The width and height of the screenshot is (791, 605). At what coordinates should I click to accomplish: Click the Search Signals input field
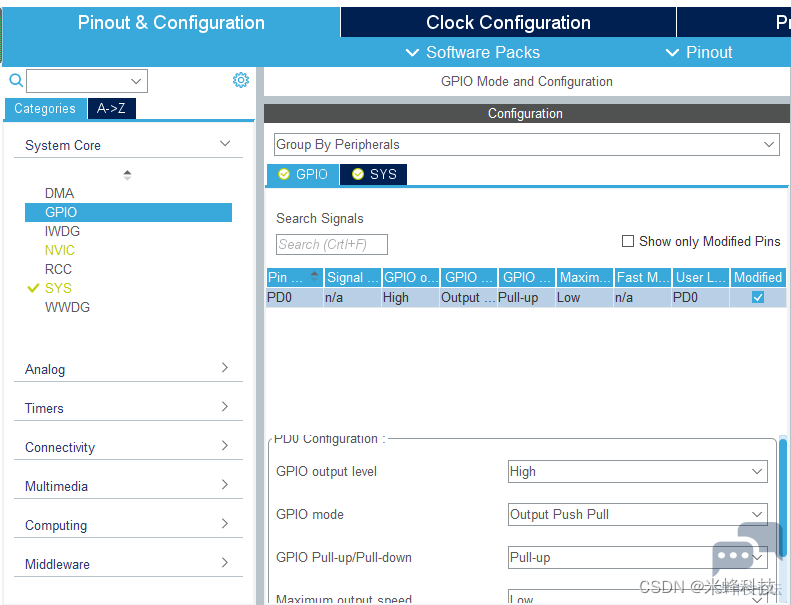click(331, 244)
